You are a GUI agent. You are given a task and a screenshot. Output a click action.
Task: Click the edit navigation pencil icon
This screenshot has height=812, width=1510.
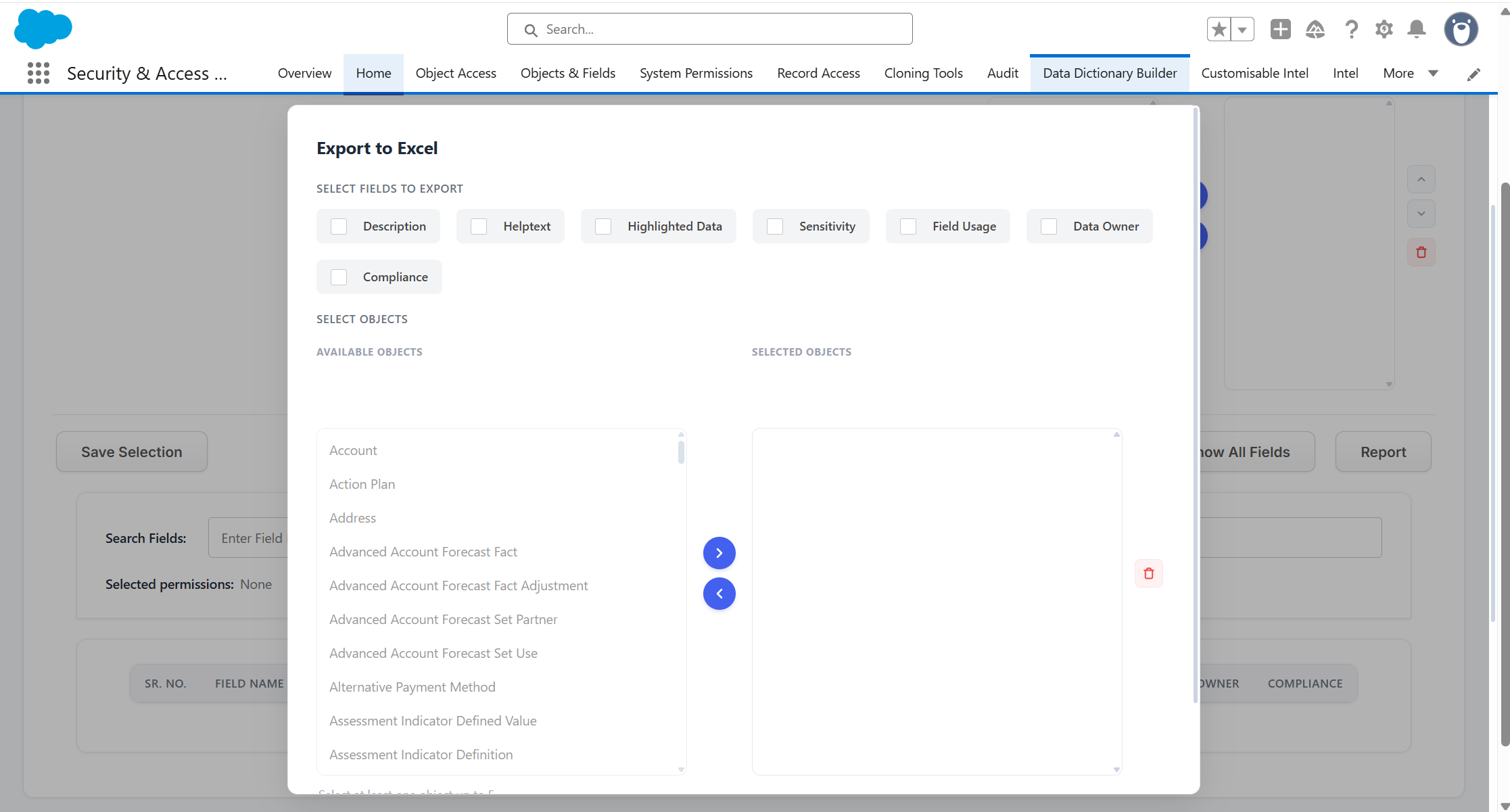(1473, 74)
